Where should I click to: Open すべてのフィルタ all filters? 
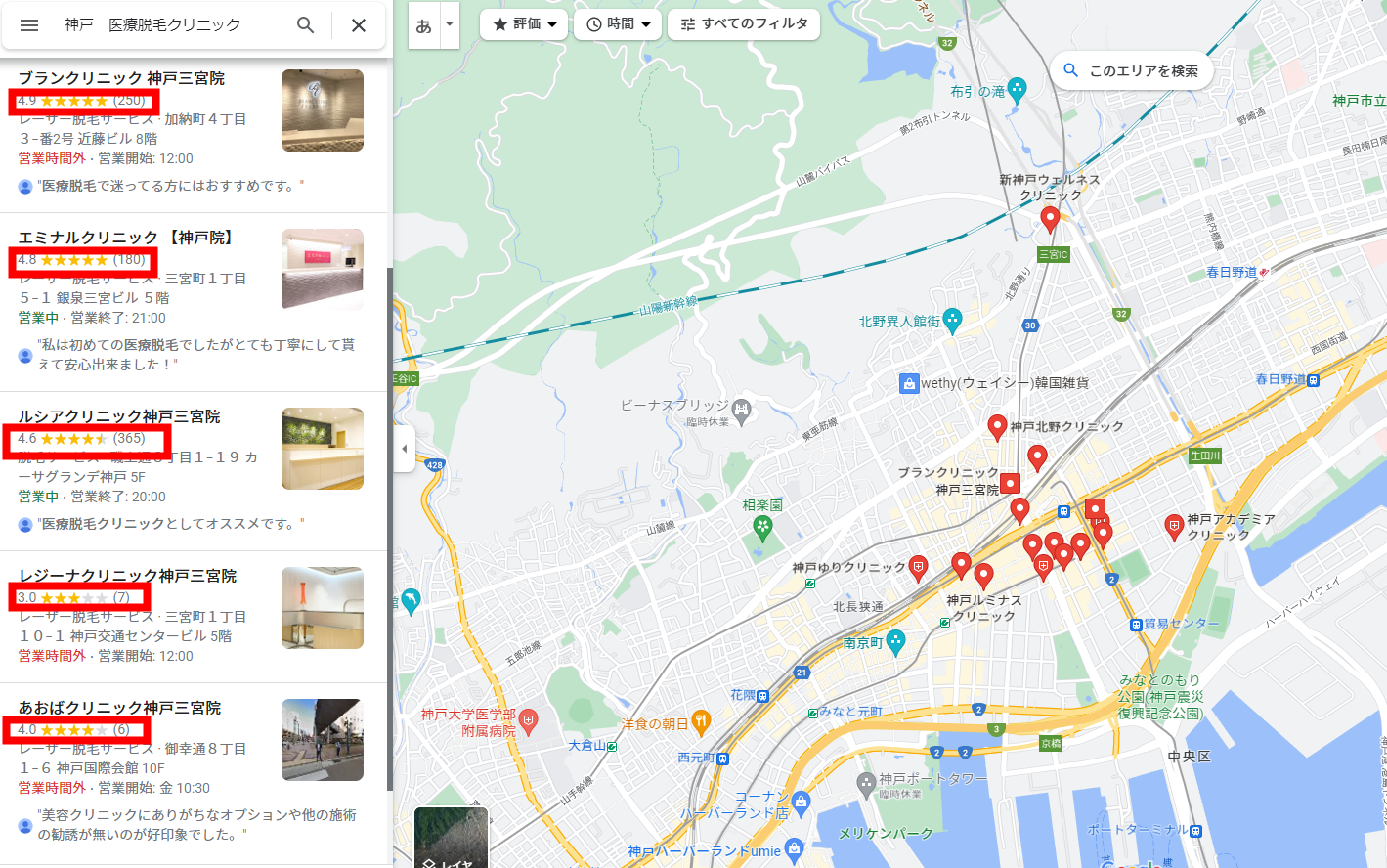coord(744,24)
